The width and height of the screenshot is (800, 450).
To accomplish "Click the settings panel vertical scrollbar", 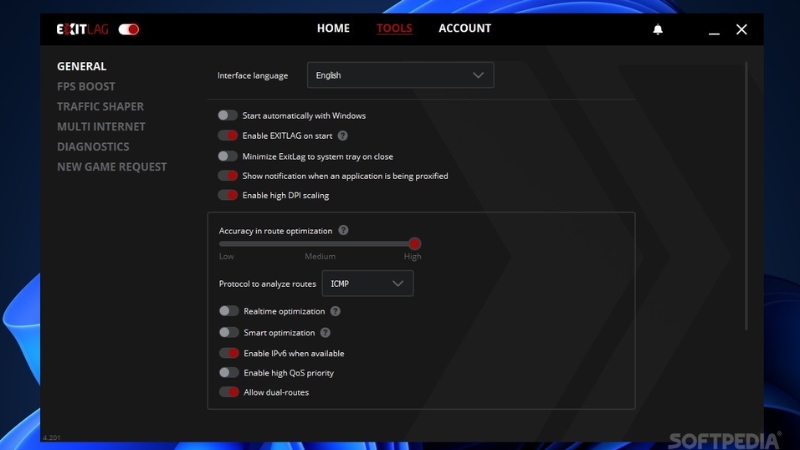I will [746, 196].
